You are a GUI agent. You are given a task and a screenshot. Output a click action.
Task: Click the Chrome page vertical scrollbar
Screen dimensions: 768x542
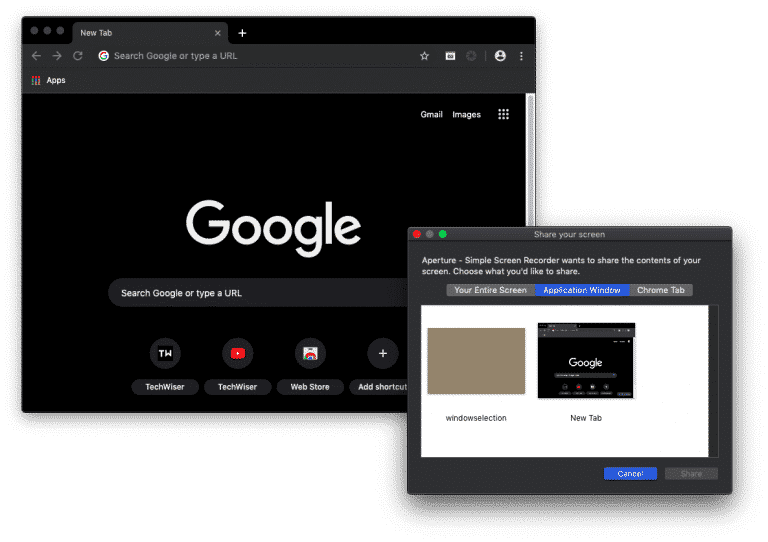point(530,162)
